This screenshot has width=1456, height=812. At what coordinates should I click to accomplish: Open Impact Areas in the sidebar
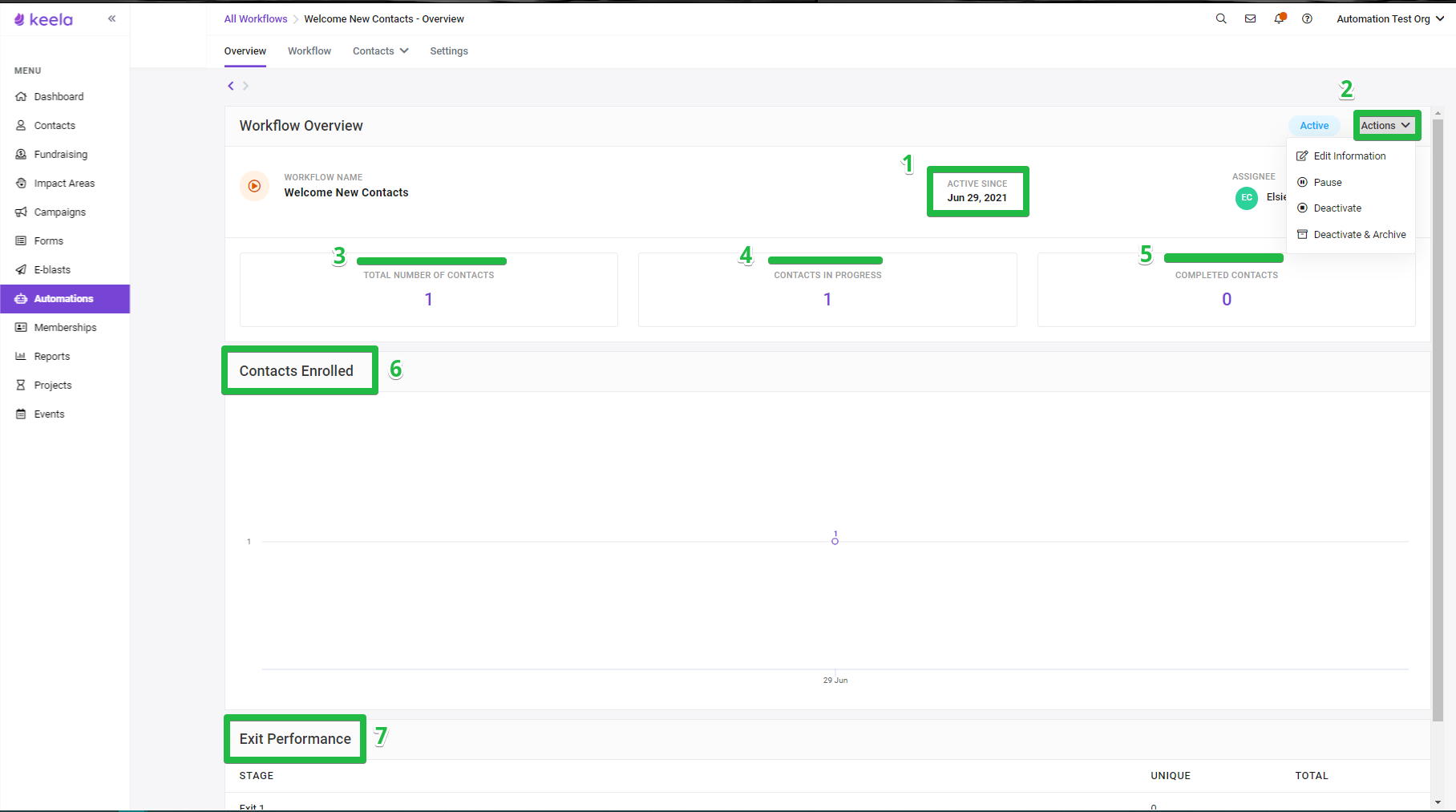point(65,183)
